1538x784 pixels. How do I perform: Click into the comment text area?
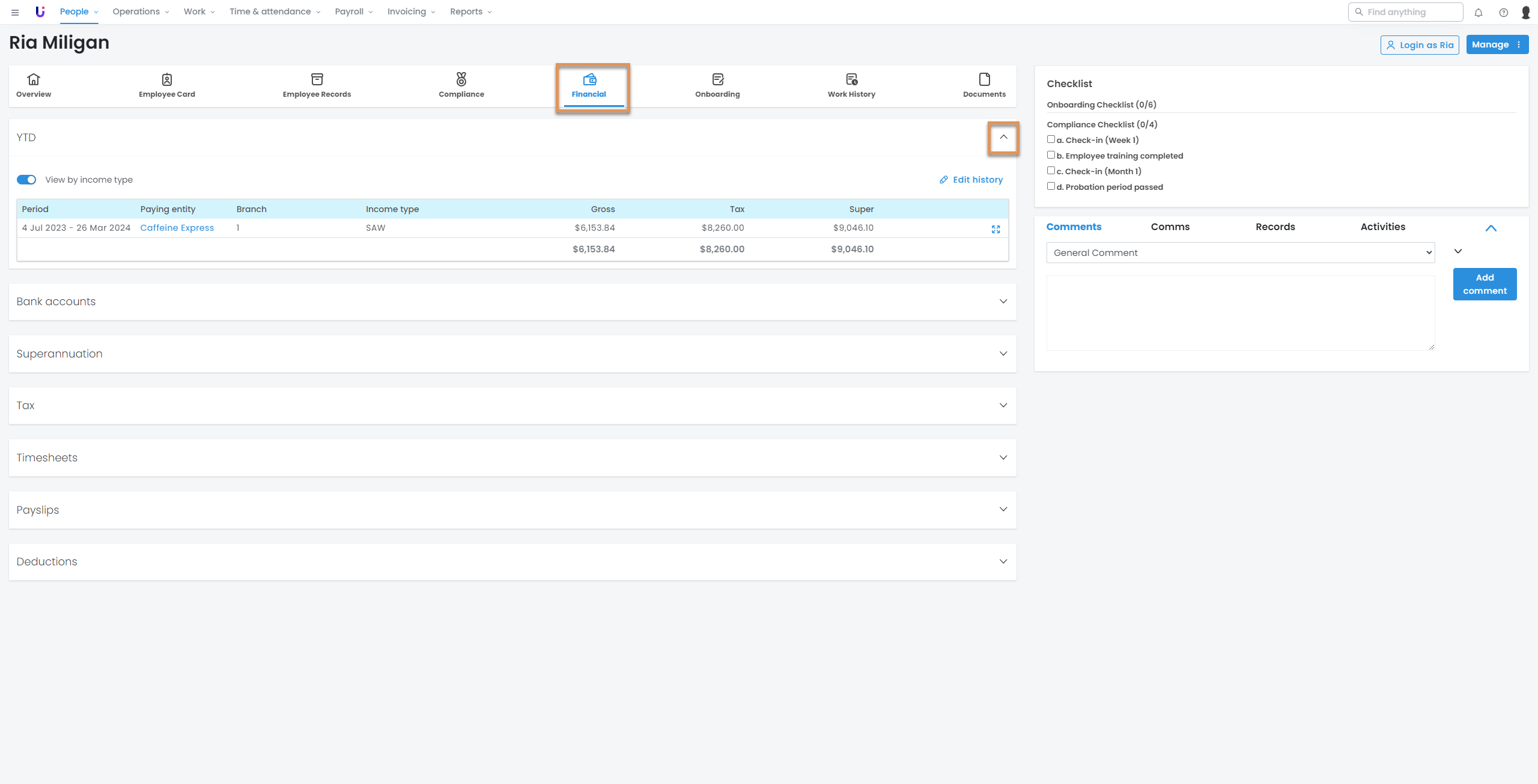(x=1241, y=313)
